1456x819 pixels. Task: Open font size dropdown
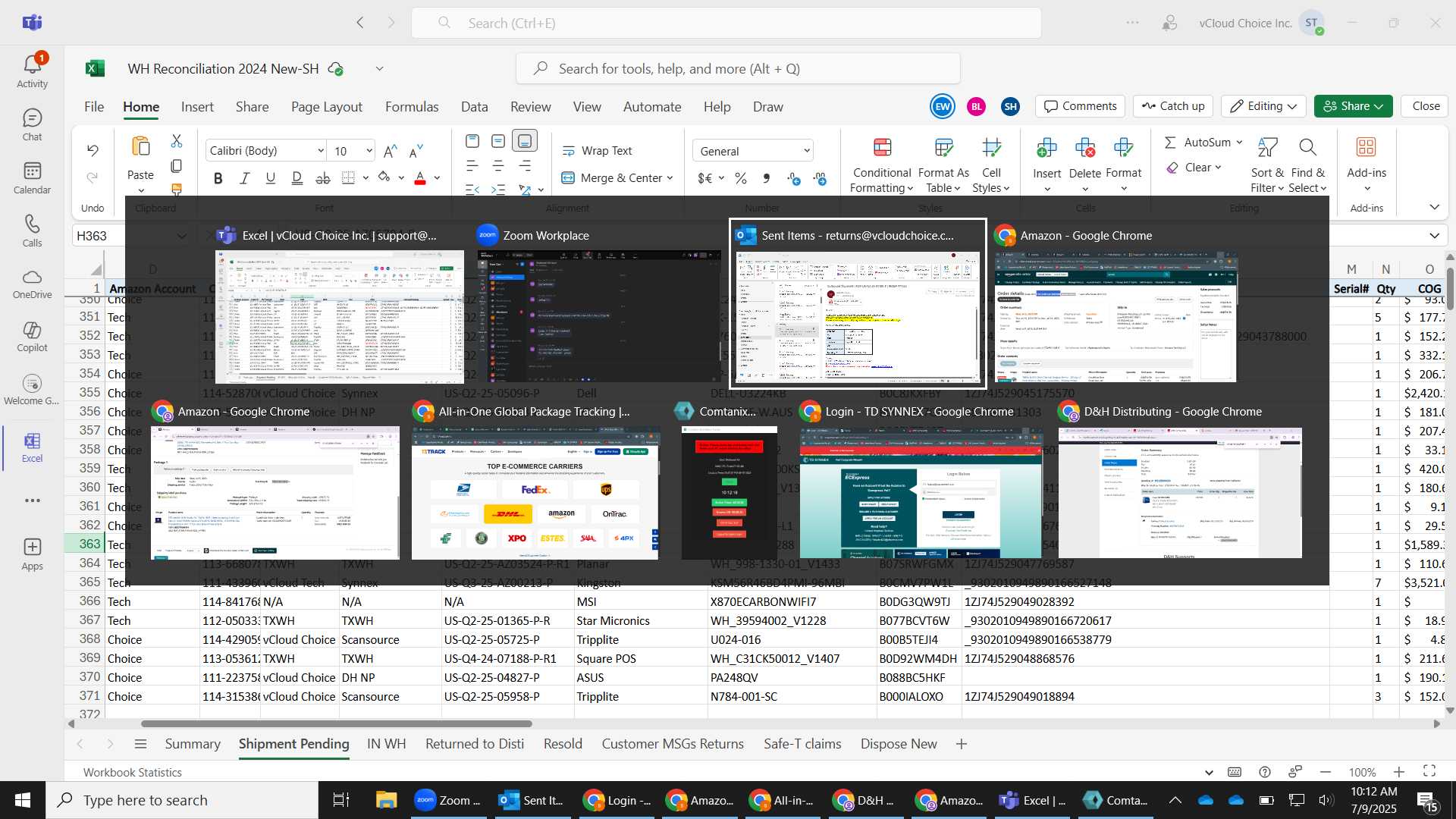click(369, 151)
